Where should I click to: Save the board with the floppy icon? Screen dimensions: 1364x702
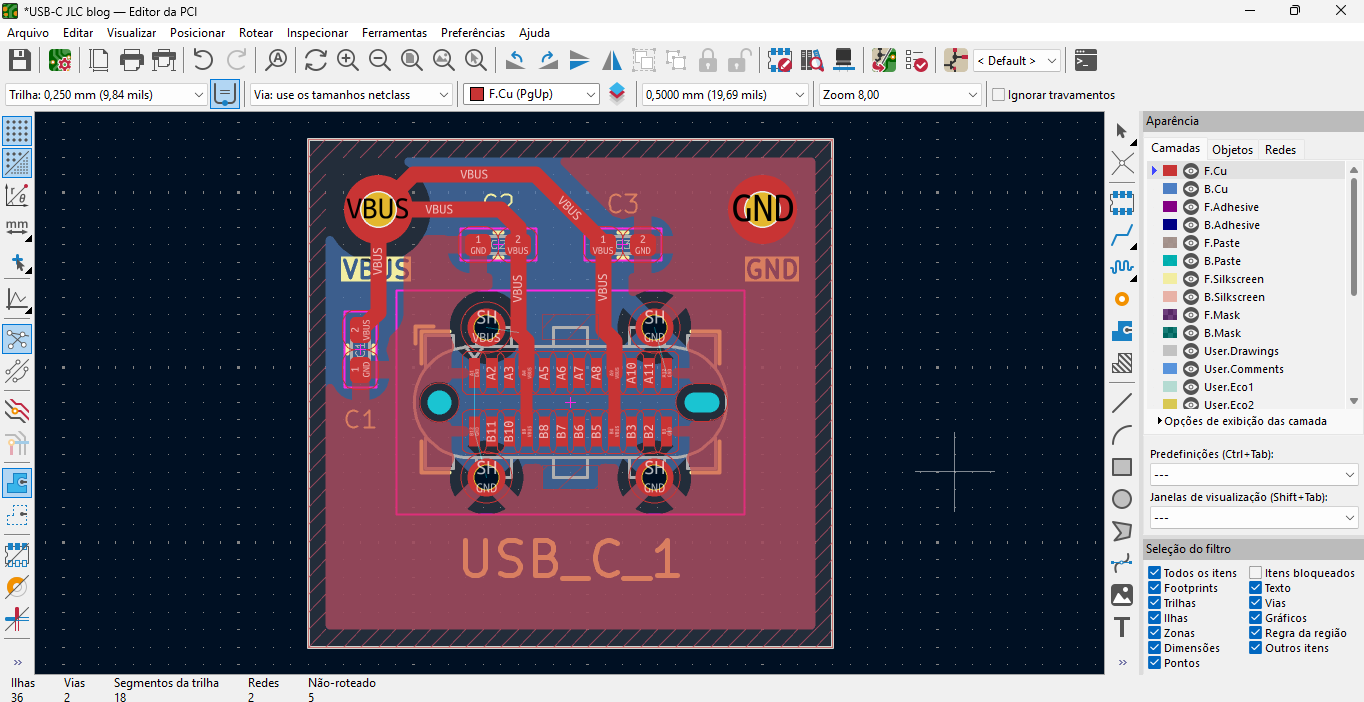pyautogui.click(x=20, y=60)
